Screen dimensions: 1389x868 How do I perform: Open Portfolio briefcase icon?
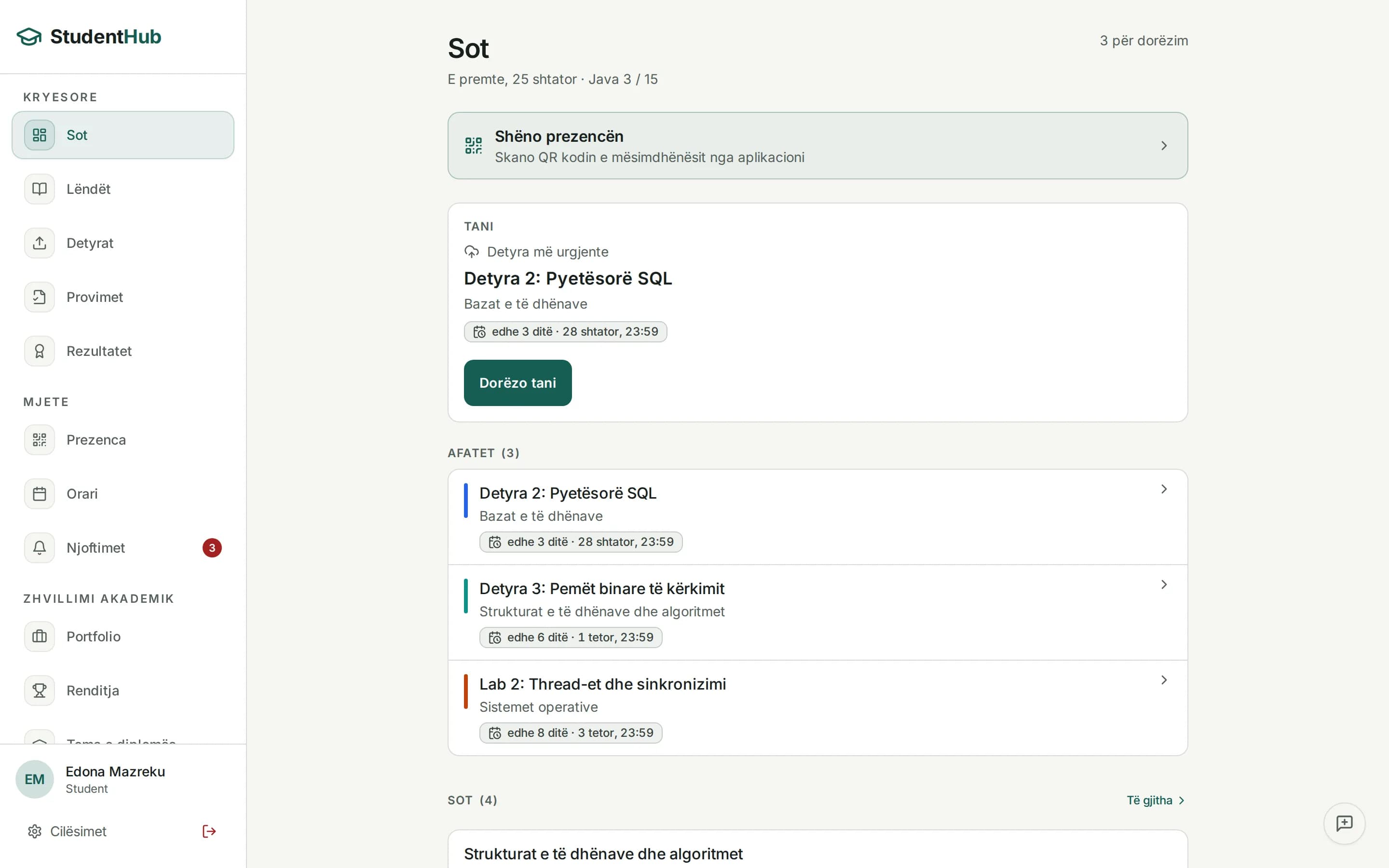click(40, 636)
